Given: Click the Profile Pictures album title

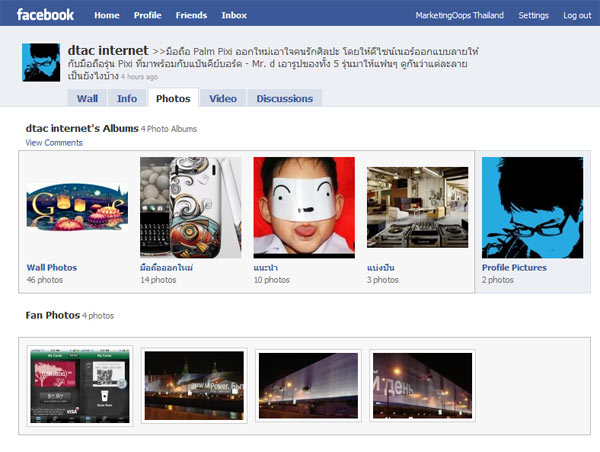Looking at the screenshot, I should (x=514, y=268).
